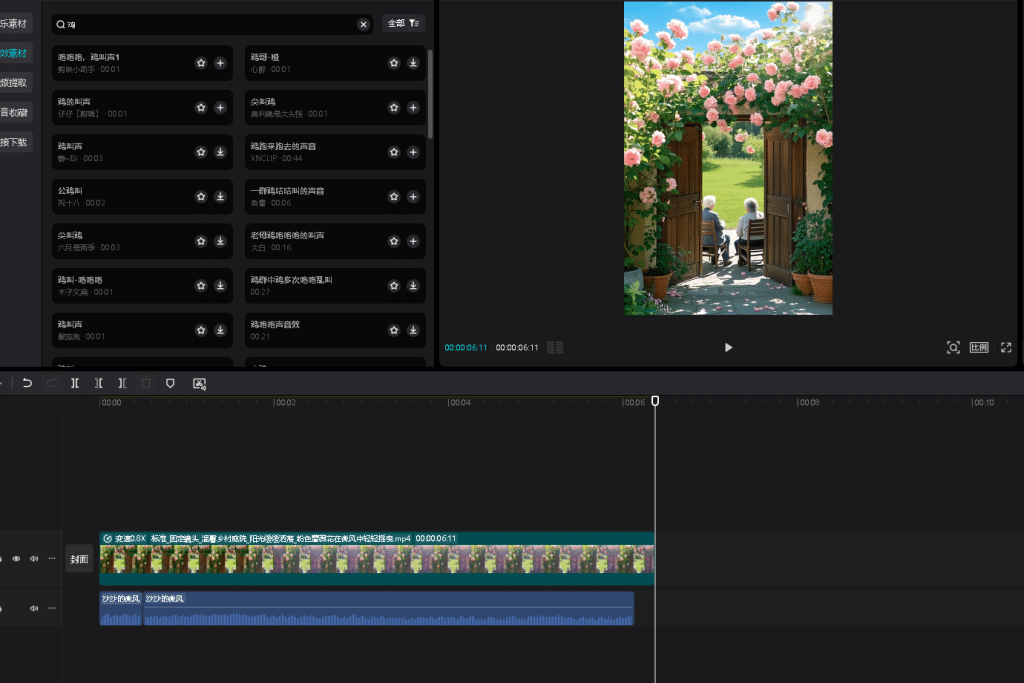Click the 封面 cover button
This screenshot has width=1024, height=683.
79,559
